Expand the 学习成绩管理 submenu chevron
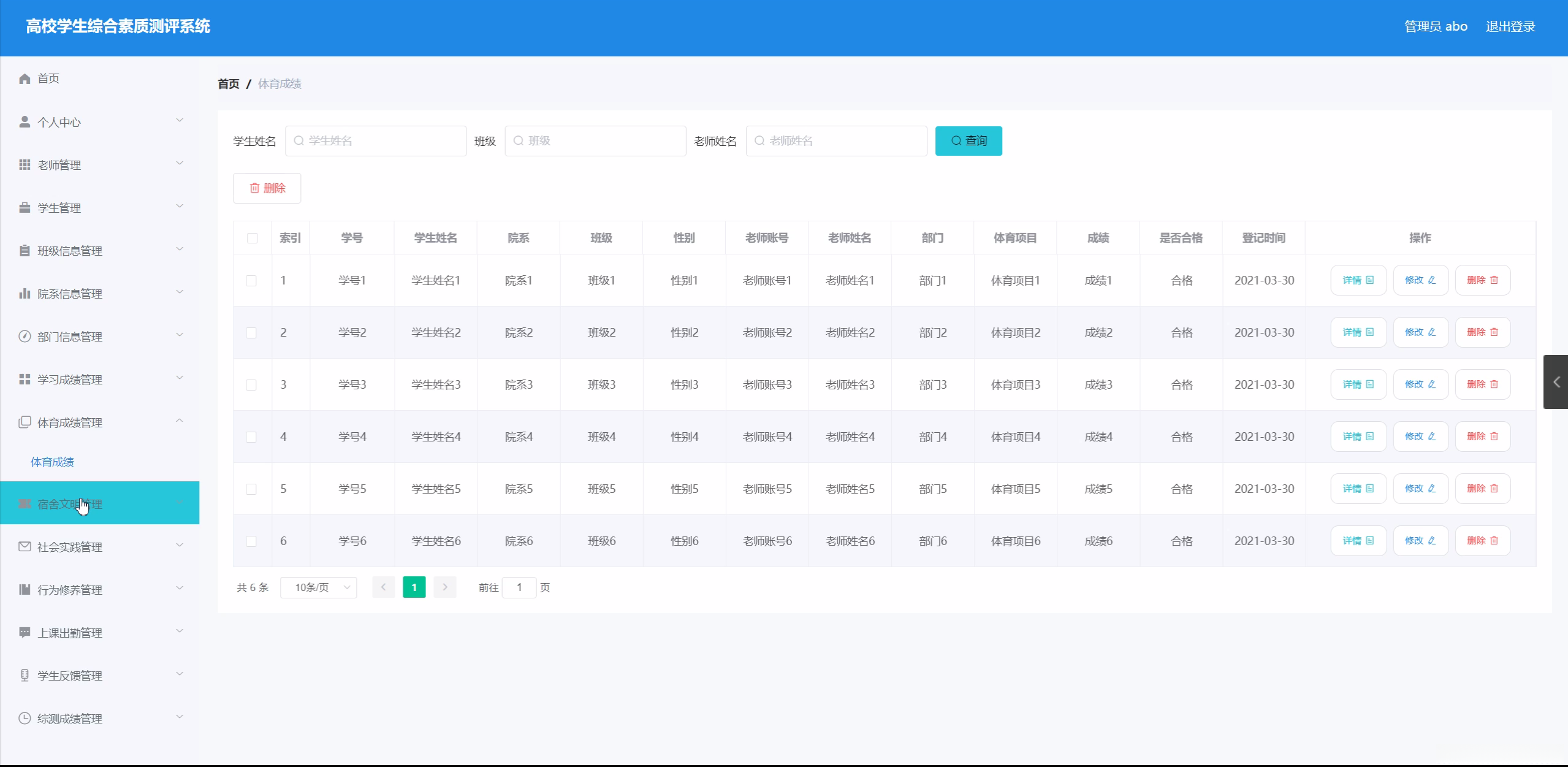 pyautogui.click(x=180, y=378)
